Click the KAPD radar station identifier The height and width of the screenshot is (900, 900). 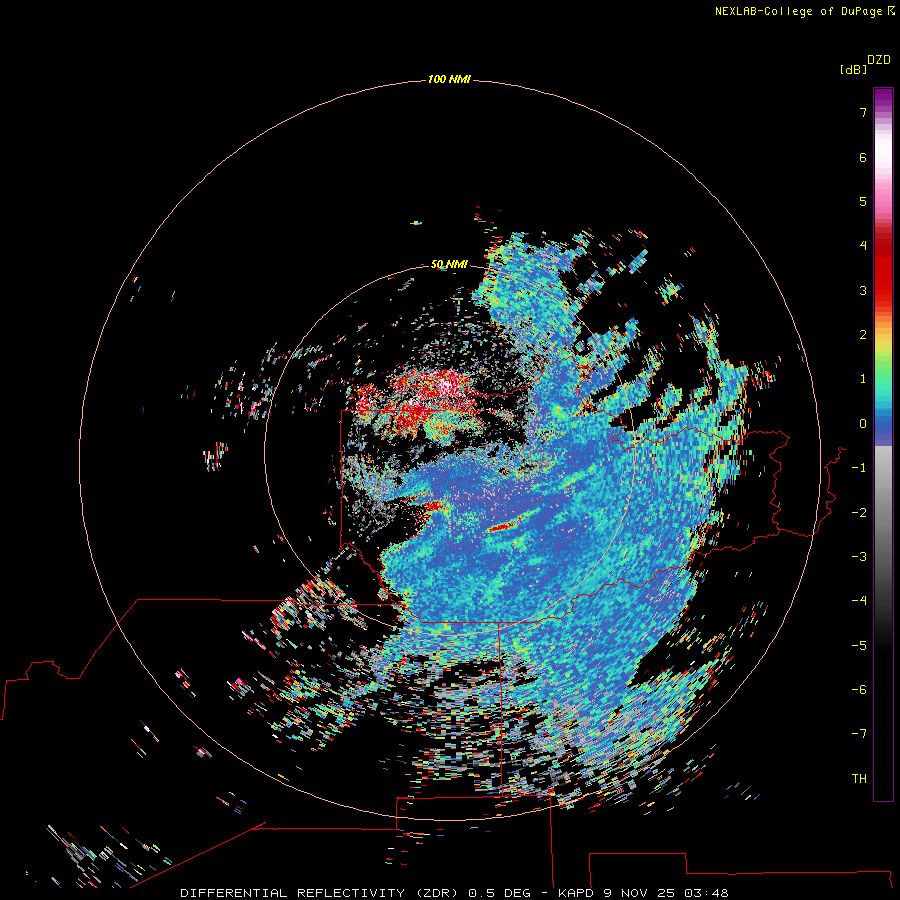(x=577, y=893)
